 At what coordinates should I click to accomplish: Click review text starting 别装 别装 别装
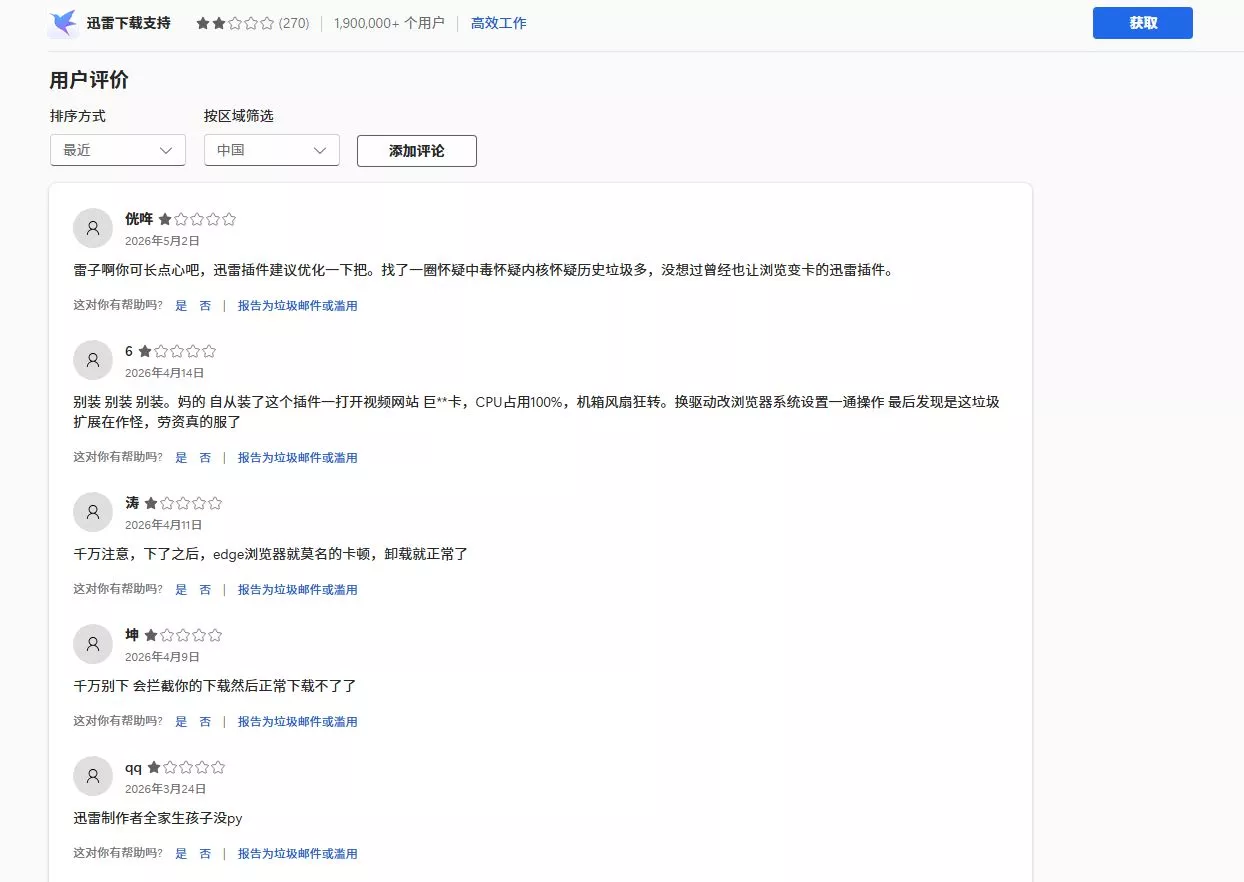[536, 412]
